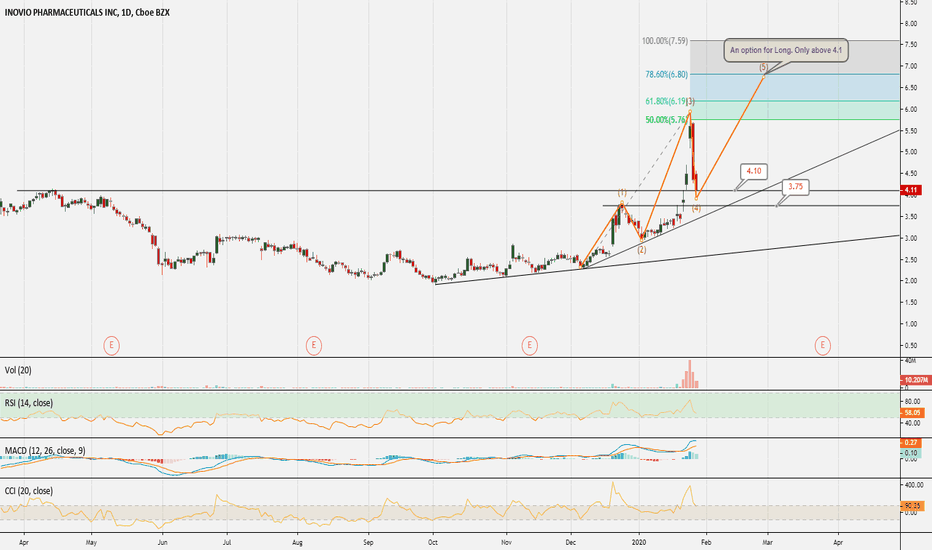The width and height of the screenshot is (932, 550).
Task: Click the 100.00%(7.59) Fibonacci level label
Action: pyautogui.click(x=665, y=41)
